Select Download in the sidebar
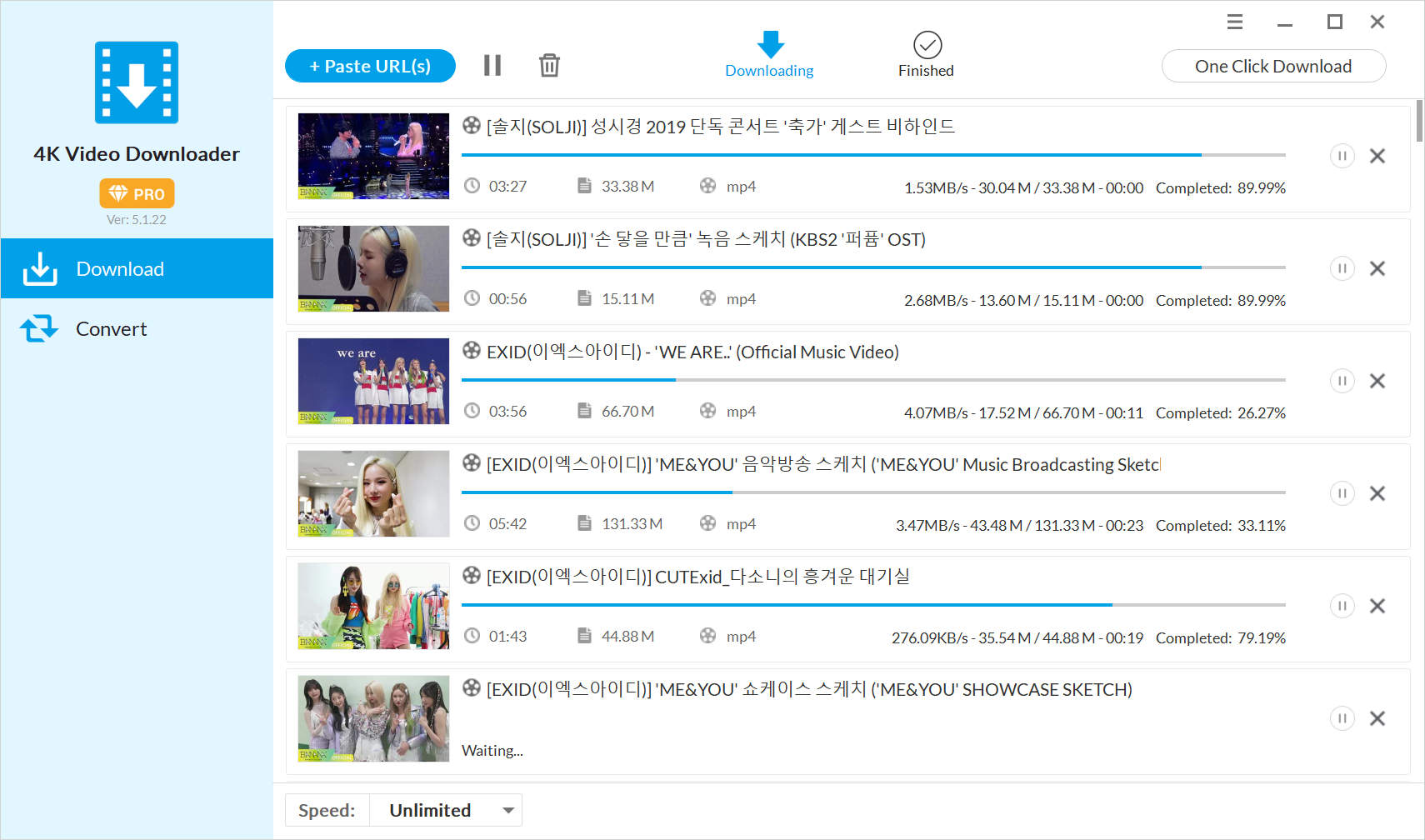 [137, 268]
